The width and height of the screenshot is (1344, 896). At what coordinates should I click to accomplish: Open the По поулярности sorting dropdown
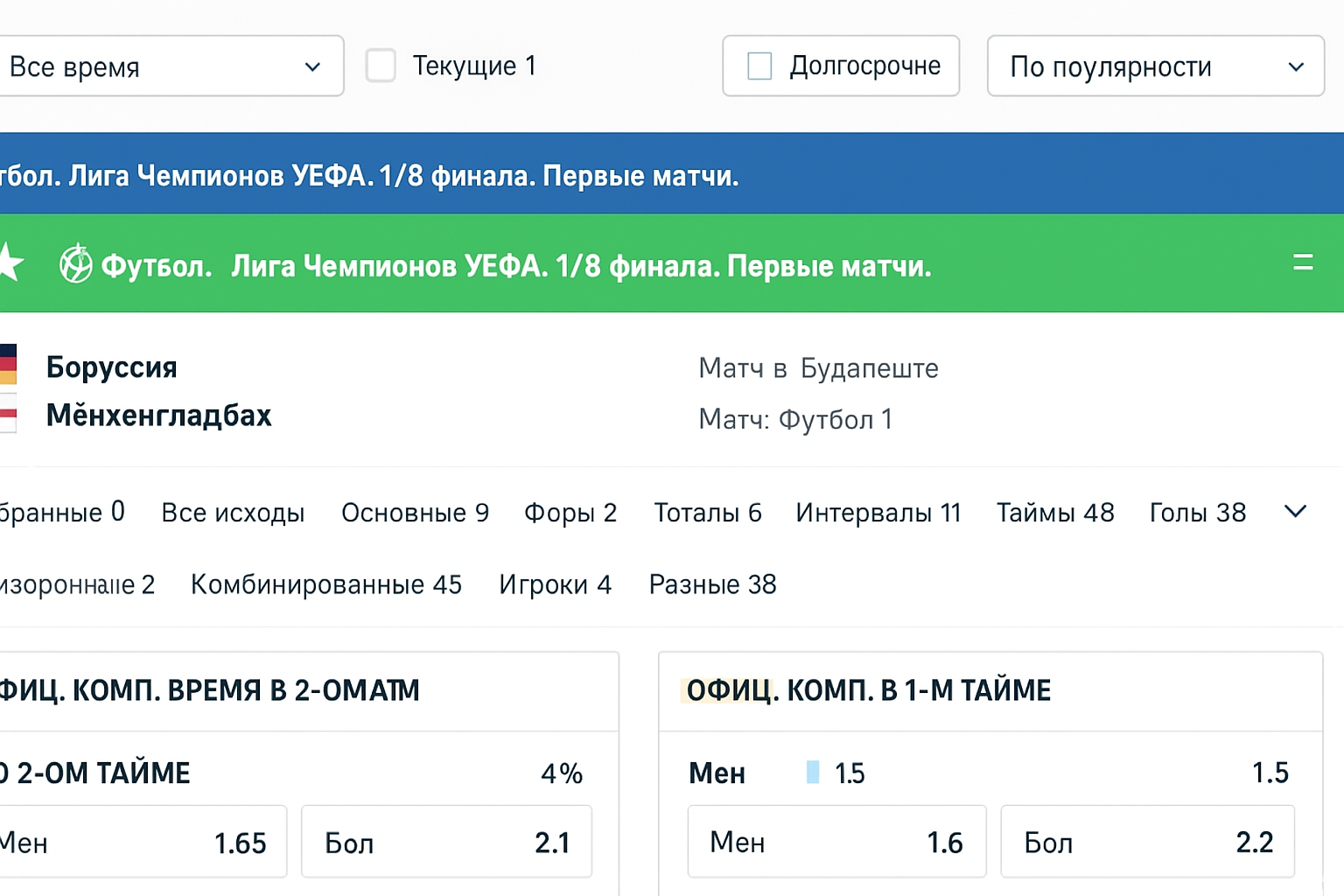pos(1155,66)
